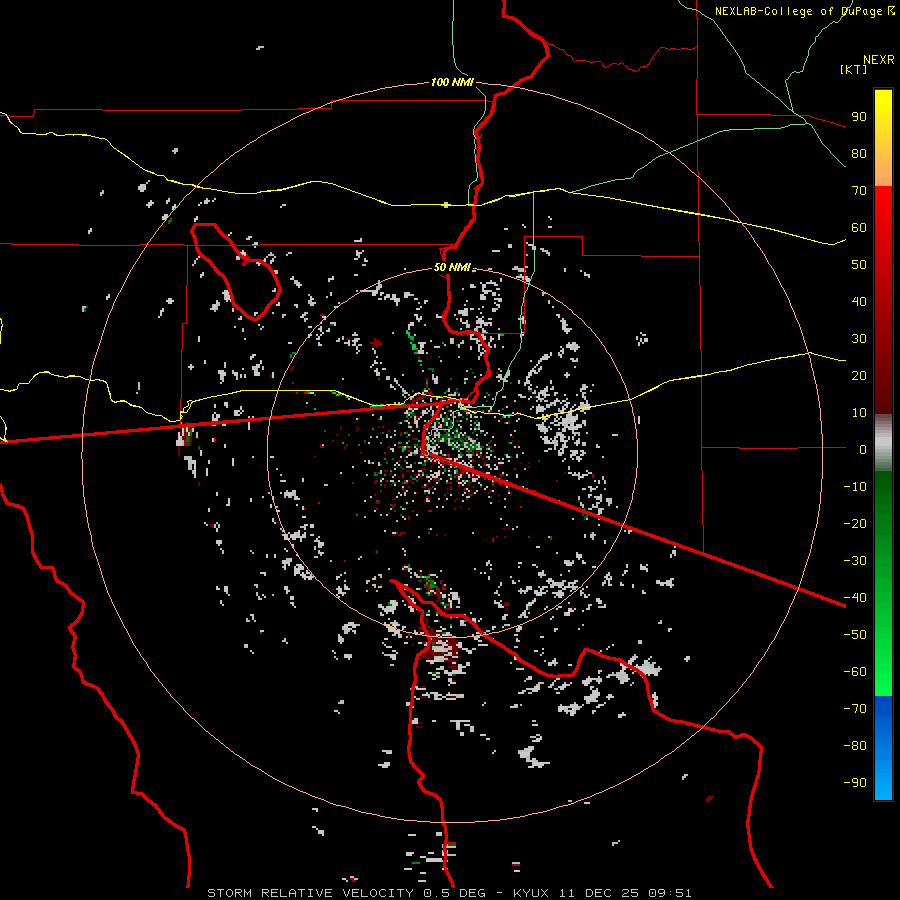Image resolution: width=900 pixels, height=900 pixels.
Task: Click the 60 value on the velocity scale
Action: [859, 227]
